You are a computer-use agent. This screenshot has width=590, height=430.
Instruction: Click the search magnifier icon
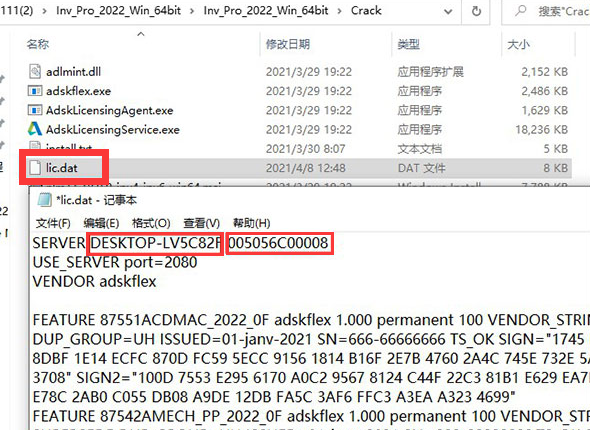coord(521,11)
